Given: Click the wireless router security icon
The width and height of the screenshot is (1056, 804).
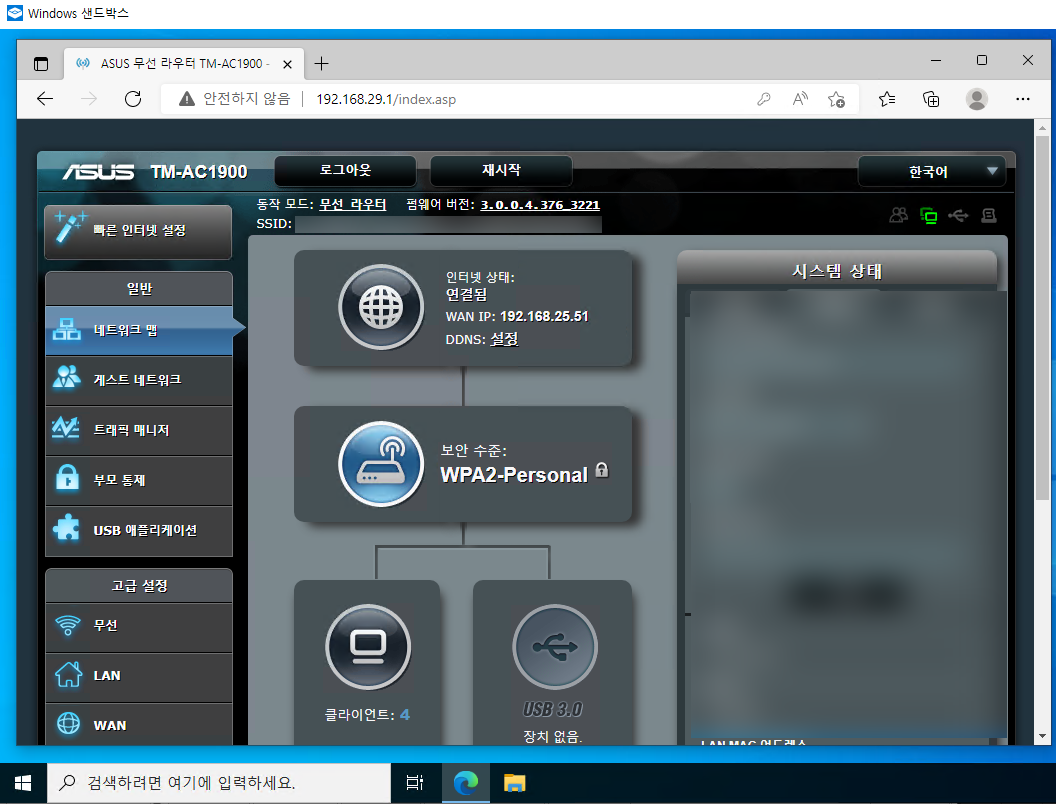Looking at the screenshot, I should click(381, 464).
